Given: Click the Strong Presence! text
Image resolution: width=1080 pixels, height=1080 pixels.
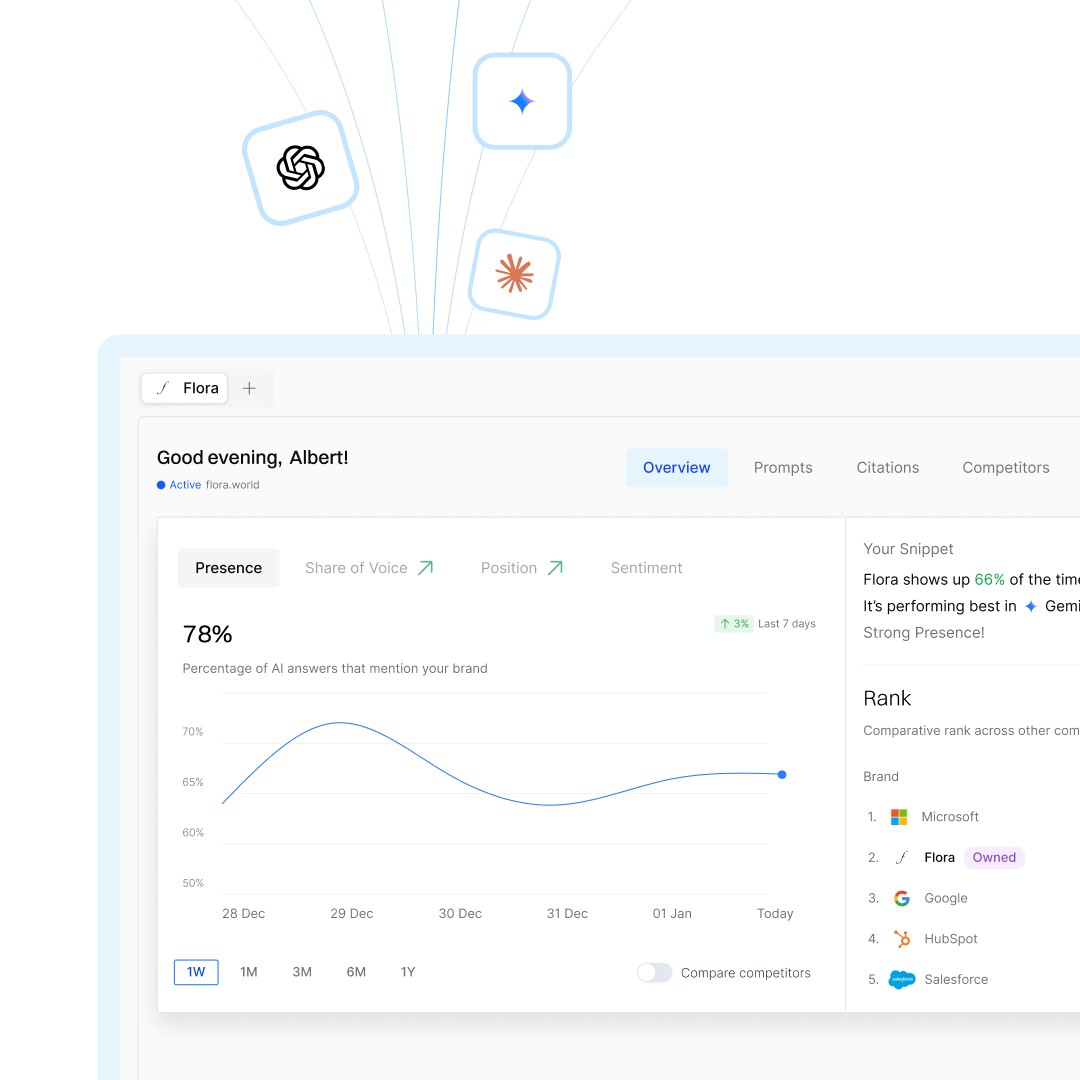Looking at the screenshot, I should pos(924,632).
